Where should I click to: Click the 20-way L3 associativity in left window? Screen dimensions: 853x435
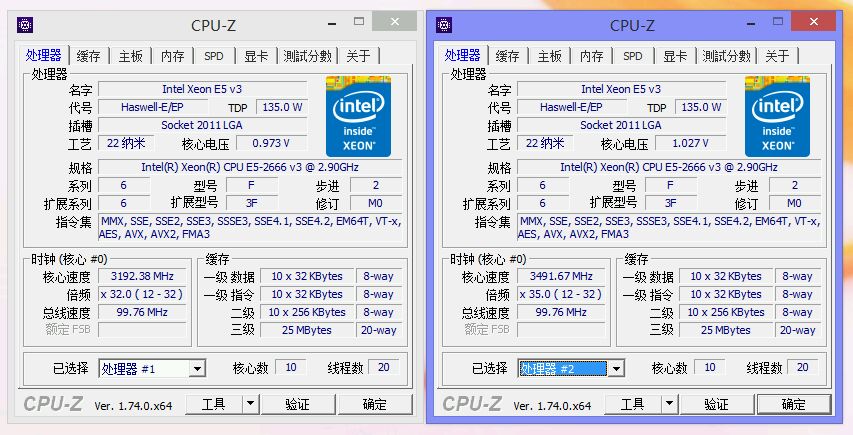coord(379,330)
